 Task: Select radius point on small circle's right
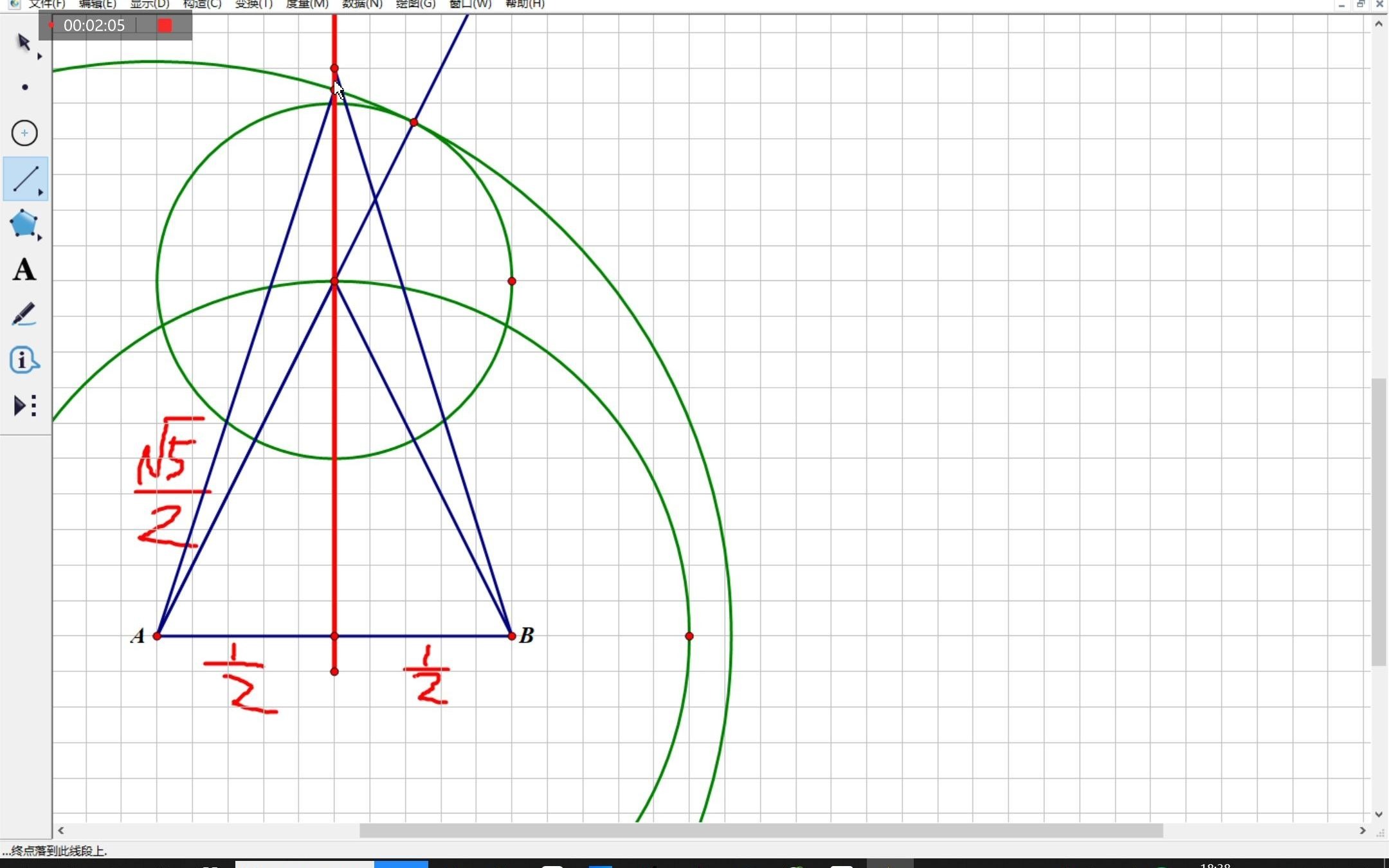pyautogui.click(x=512, y=281)
